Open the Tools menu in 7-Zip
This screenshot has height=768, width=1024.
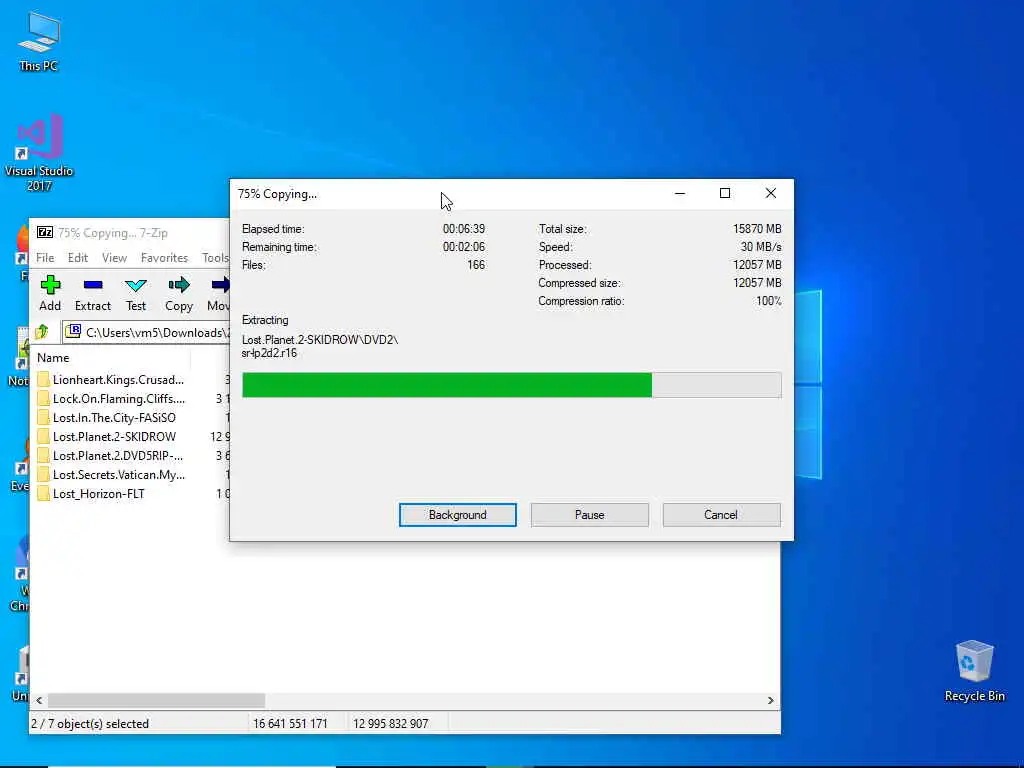(215, 258)
